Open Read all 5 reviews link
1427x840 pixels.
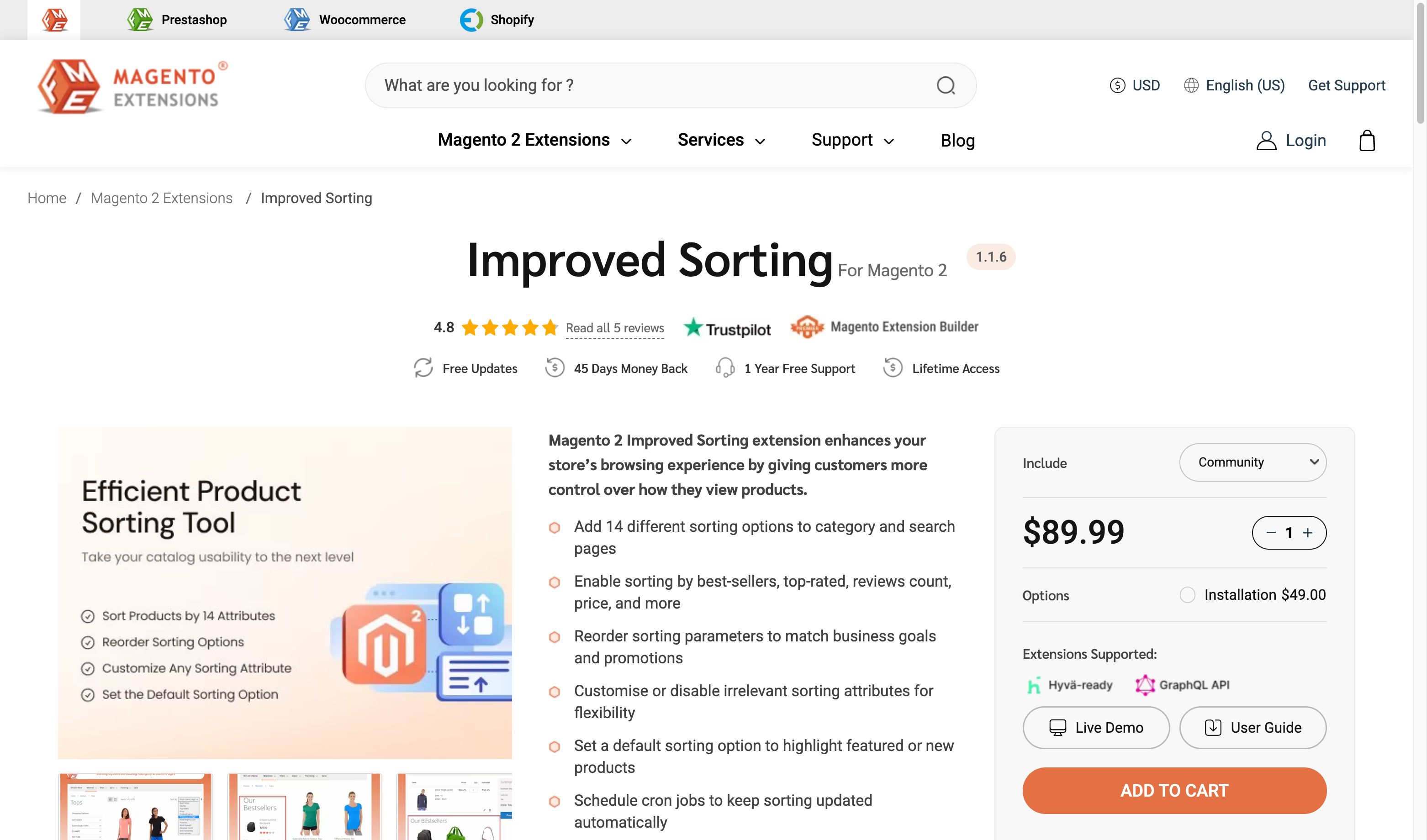[614, 328]
